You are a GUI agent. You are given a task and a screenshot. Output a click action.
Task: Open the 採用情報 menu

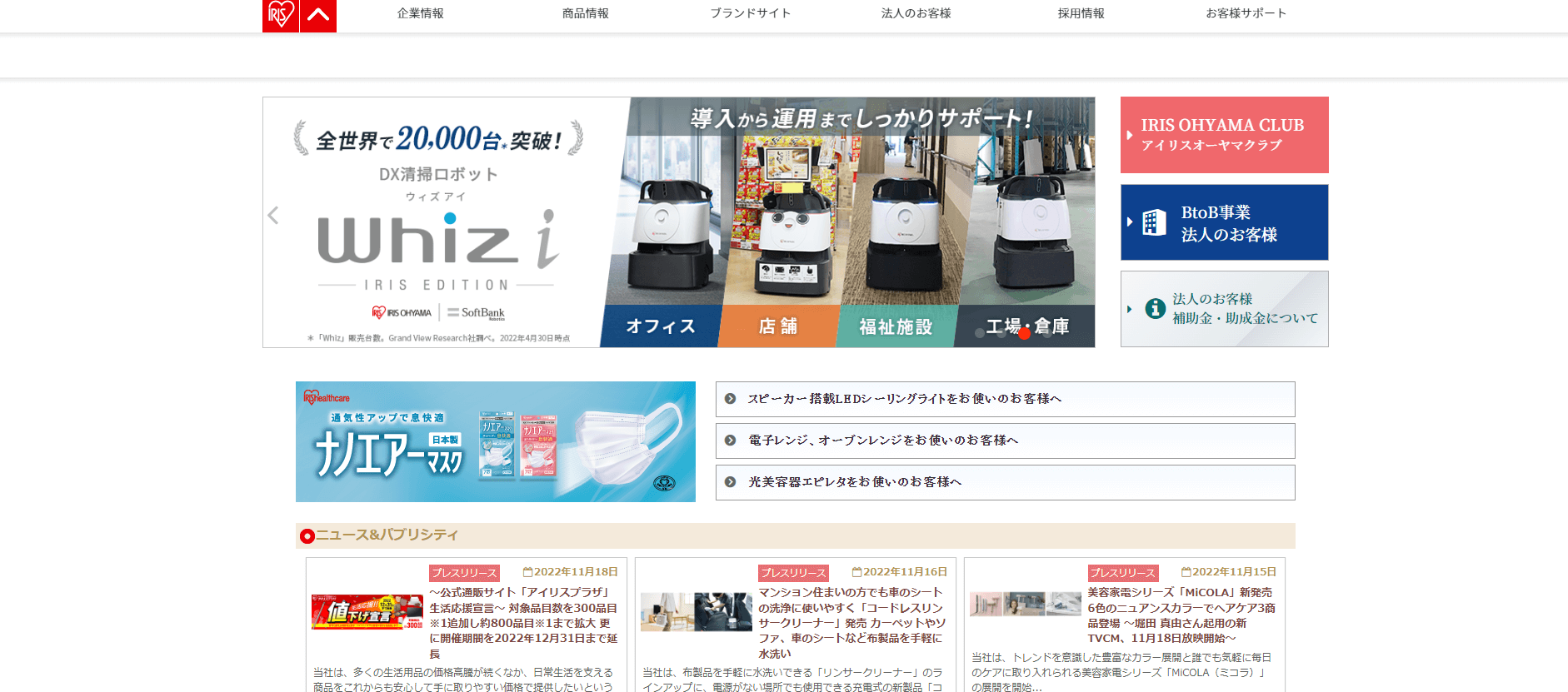1081,13
